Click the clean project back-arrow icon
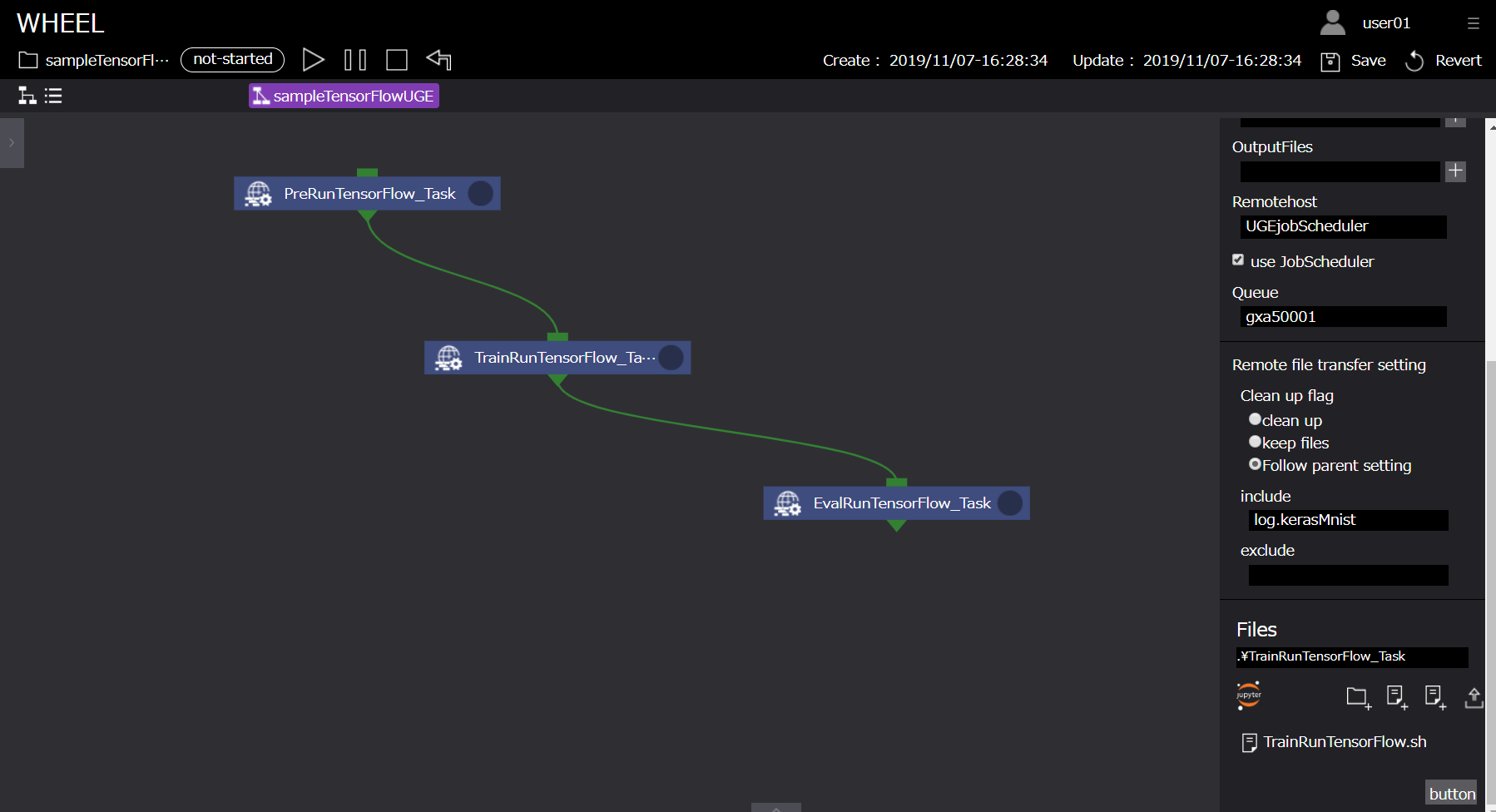1496x812 pixels. (x=438, y=60)
